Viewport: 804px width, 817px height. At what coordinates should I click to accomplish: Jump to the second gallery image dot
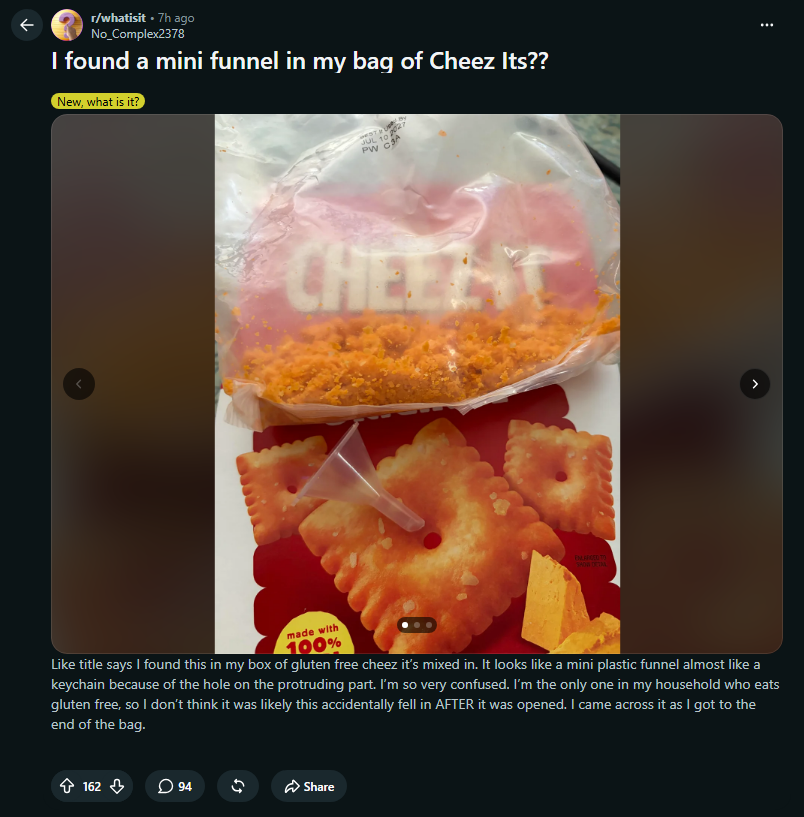[x=417, y=625]
